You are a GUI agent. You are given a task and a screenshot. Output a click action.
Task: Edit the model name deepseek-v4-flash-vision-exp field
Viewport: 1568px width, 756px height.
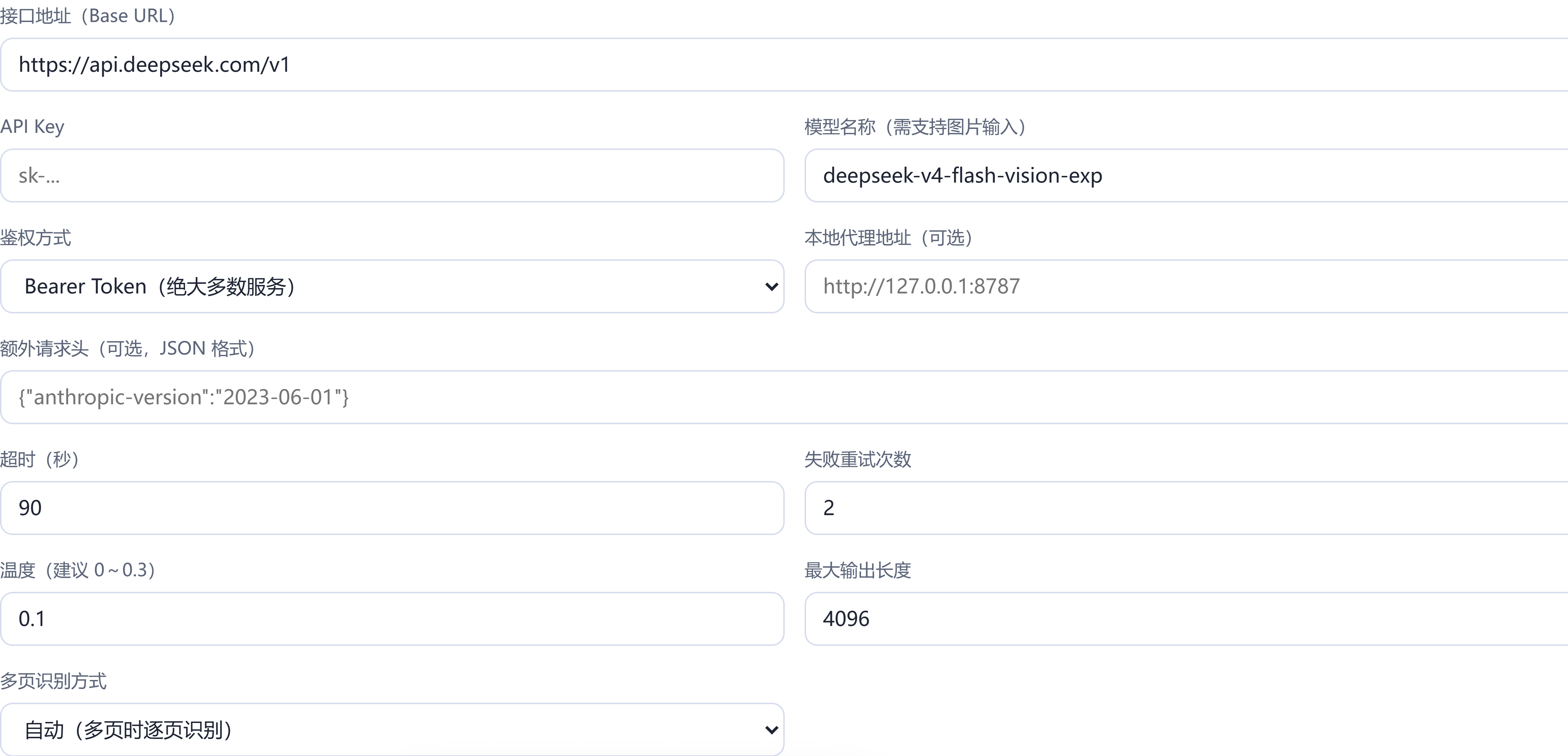pyautogui.click(x=1186, y=175)
